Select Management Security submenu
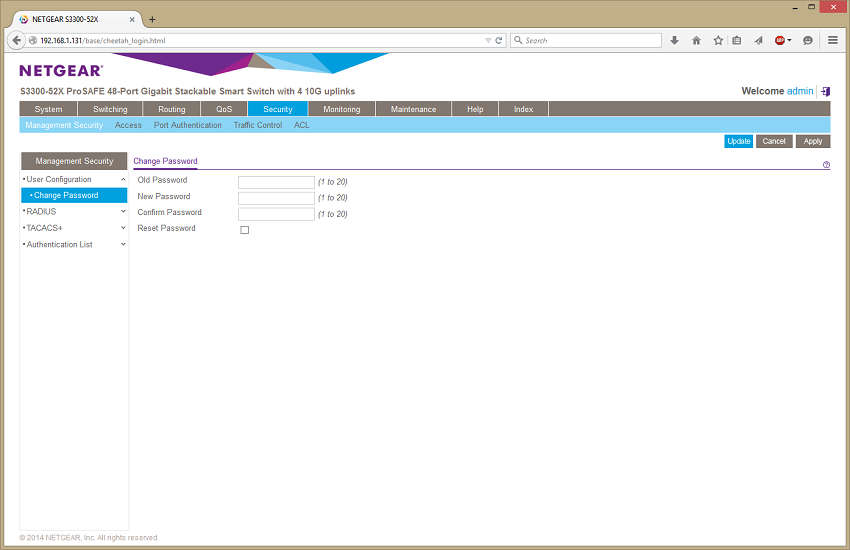This screenshot has width=850, height=550. tap(64, 125)
